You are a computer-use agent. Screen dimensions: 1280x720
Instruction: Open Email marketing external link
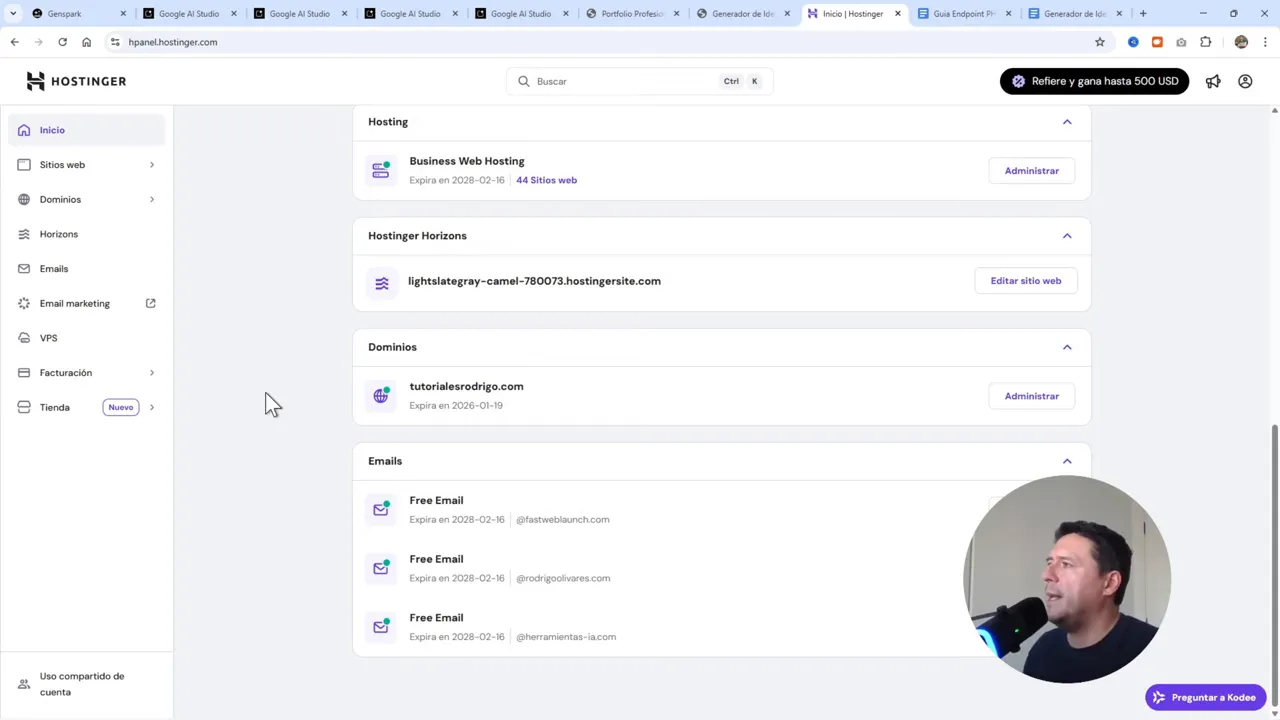click(75, 303)
